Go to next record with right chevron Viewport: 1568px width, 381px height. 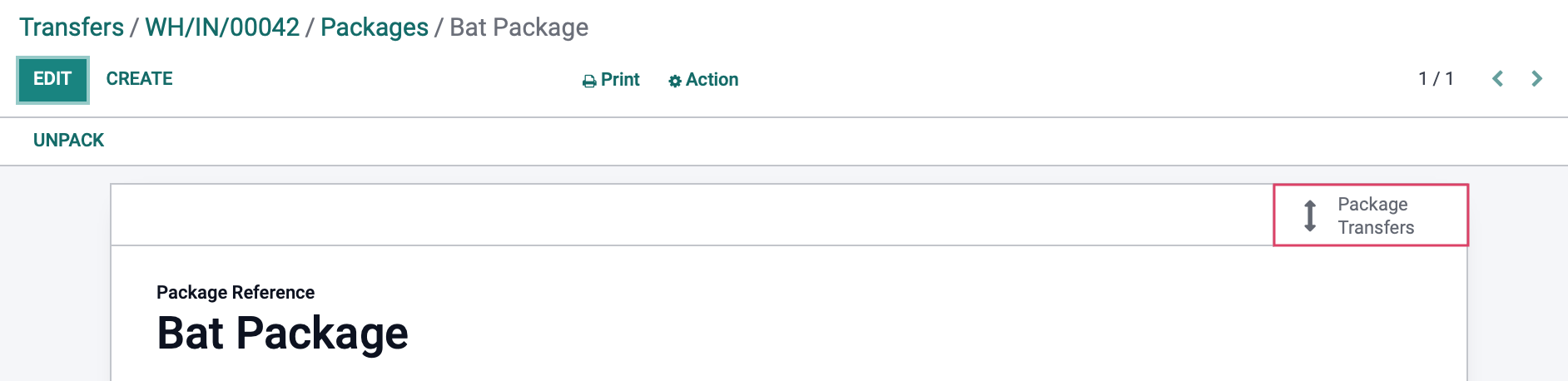tap(1536, 79)
